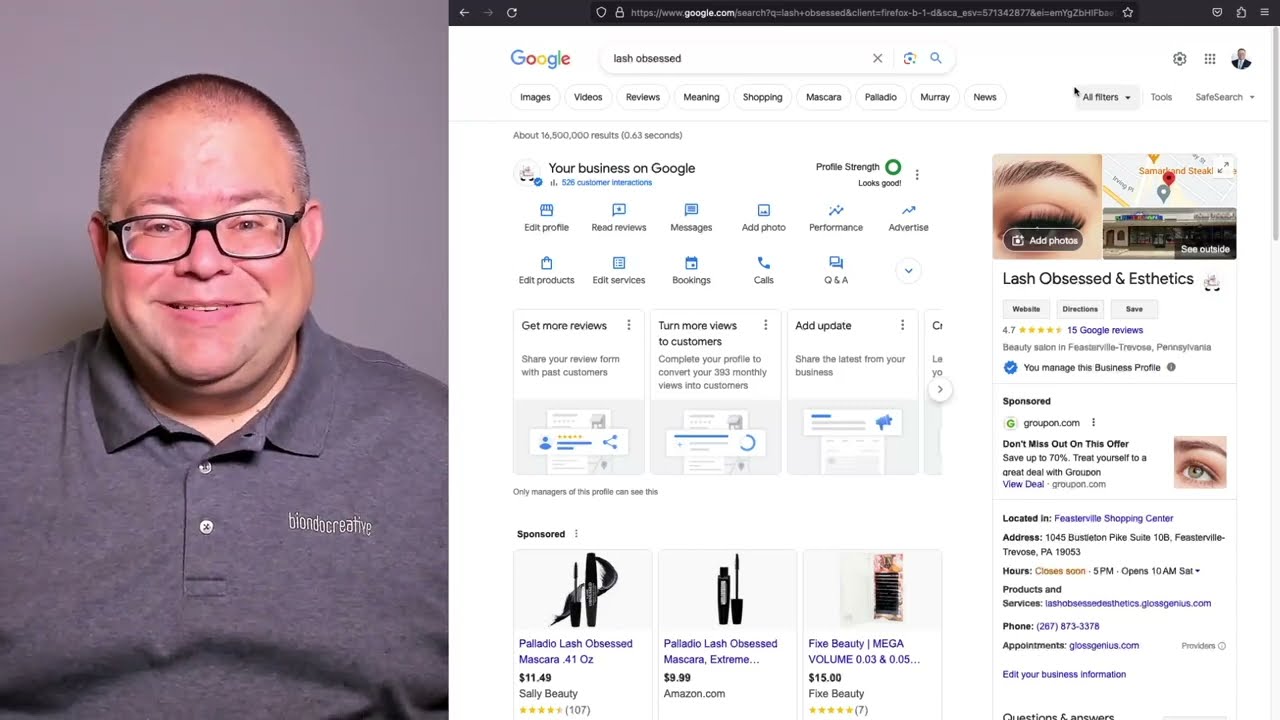Open Google Lens image search icon
The width and height of the screenshot is (1280, 720).
pyautogui.click(x=909, y=58)
